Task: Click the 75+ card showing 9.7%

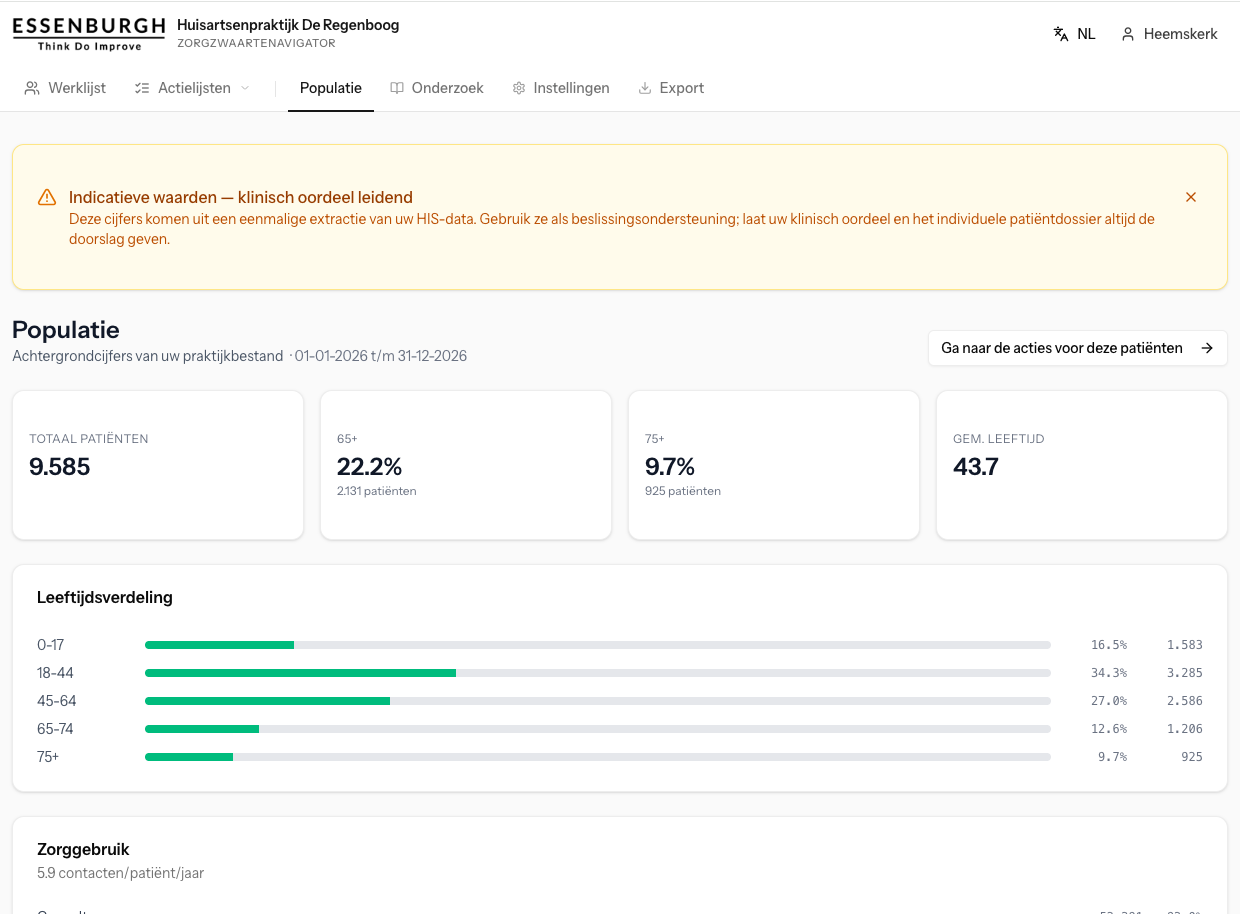Action: (x=774, y=465)
